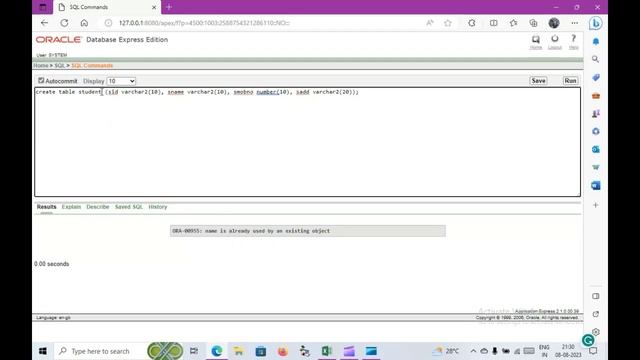The height and width of the screenshot is (360, 640).
Task: Open sidebar Tools briefcase icon
Action: tap(596, 96)
